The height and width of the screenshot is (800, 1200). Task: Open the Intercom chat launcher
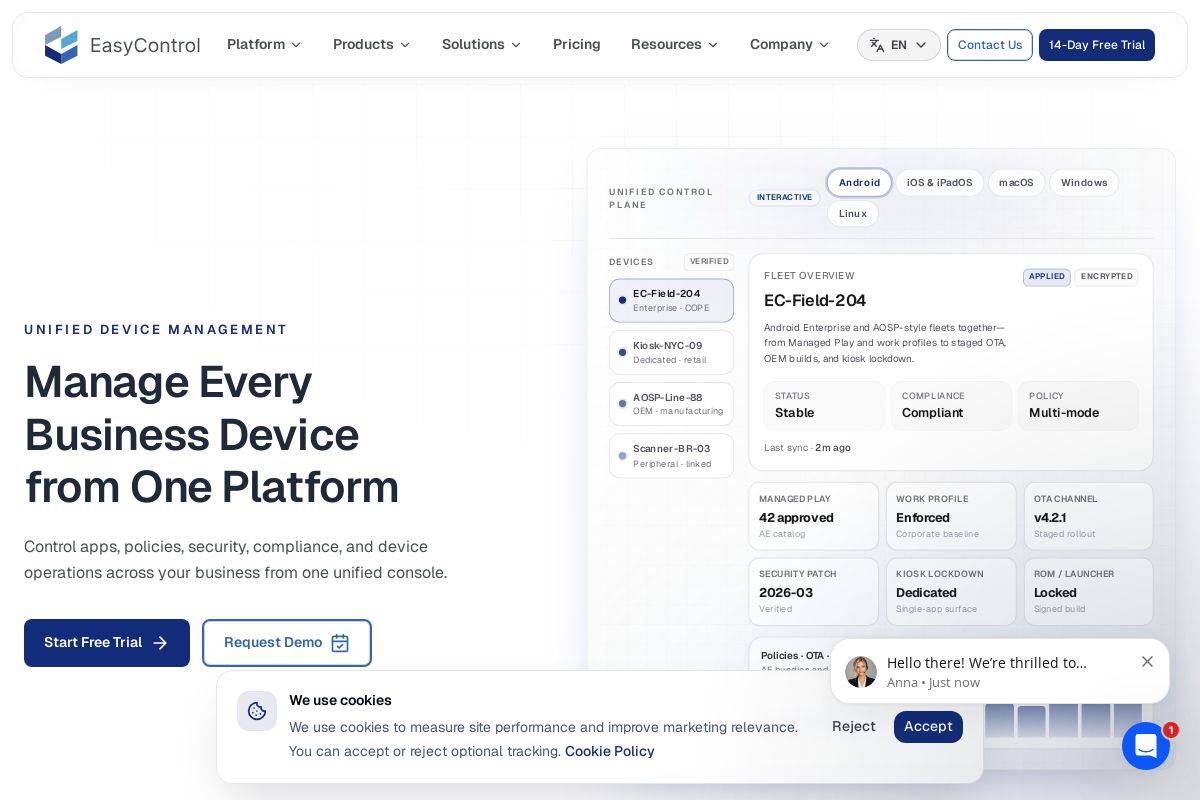coord(1146,746)
